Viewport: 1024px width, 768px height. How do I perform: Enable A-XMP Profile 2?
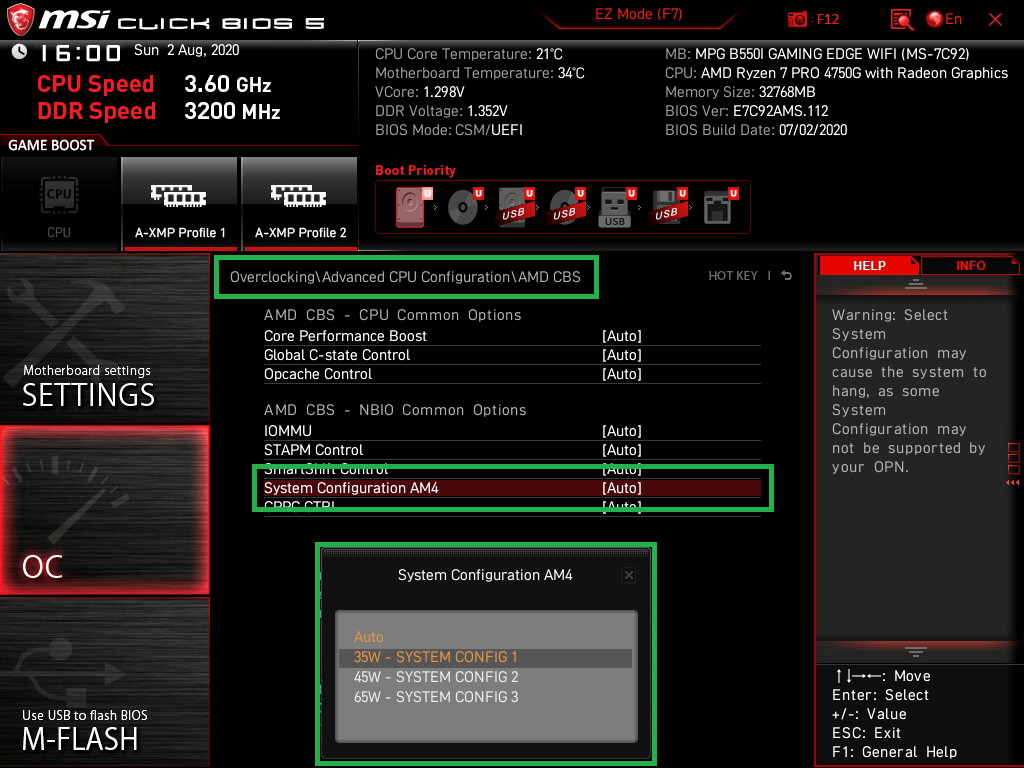(x=300, y=204)
